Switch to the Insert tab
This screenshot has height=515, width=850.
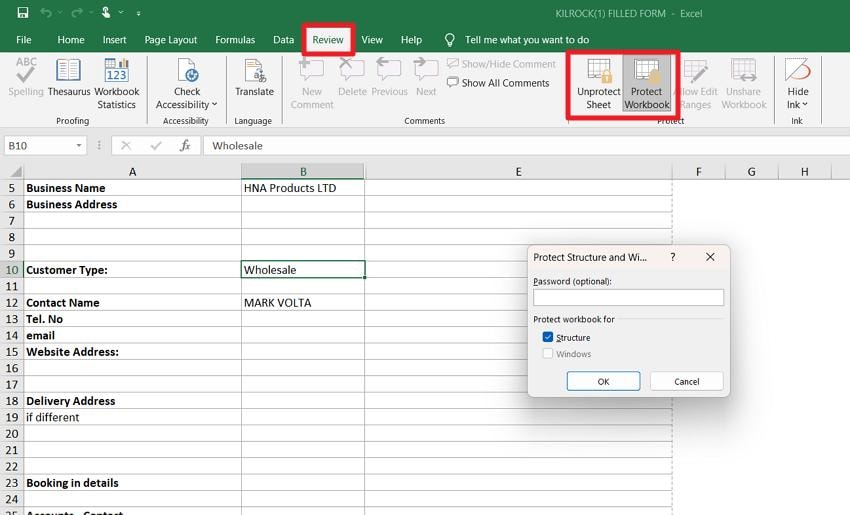coord(114,40)
